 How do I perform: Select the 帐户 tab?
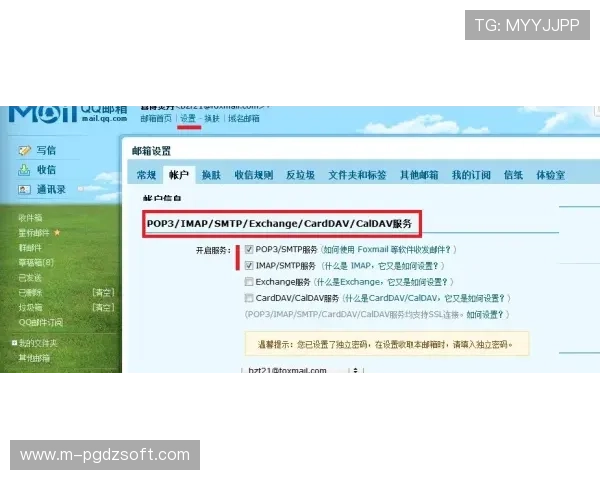(179, 175)
